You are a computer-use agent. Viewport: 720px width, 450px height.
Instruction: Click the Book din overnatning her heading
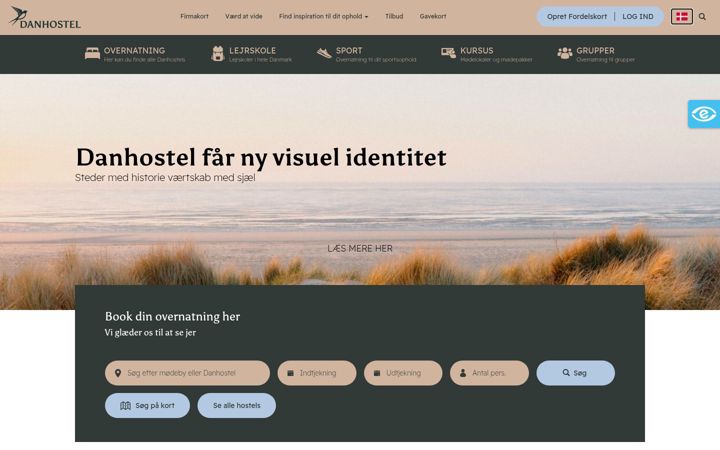(x=172, y=316)
